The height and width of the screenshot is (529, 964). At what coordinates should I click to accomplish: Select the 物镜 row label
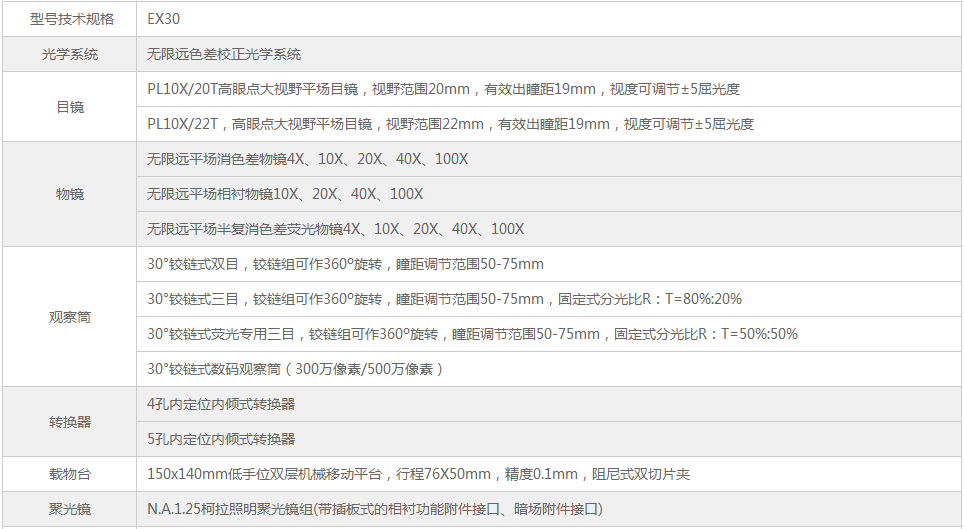point(70,194)
